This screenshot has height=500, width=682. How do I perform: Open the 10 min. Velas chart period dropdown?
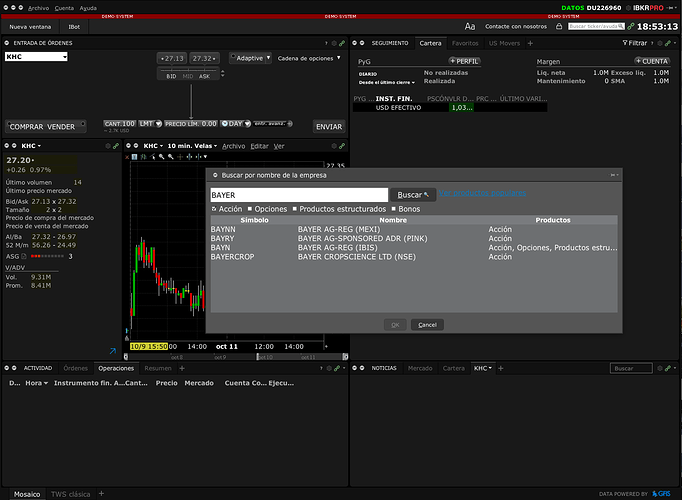tap(192, 146)
